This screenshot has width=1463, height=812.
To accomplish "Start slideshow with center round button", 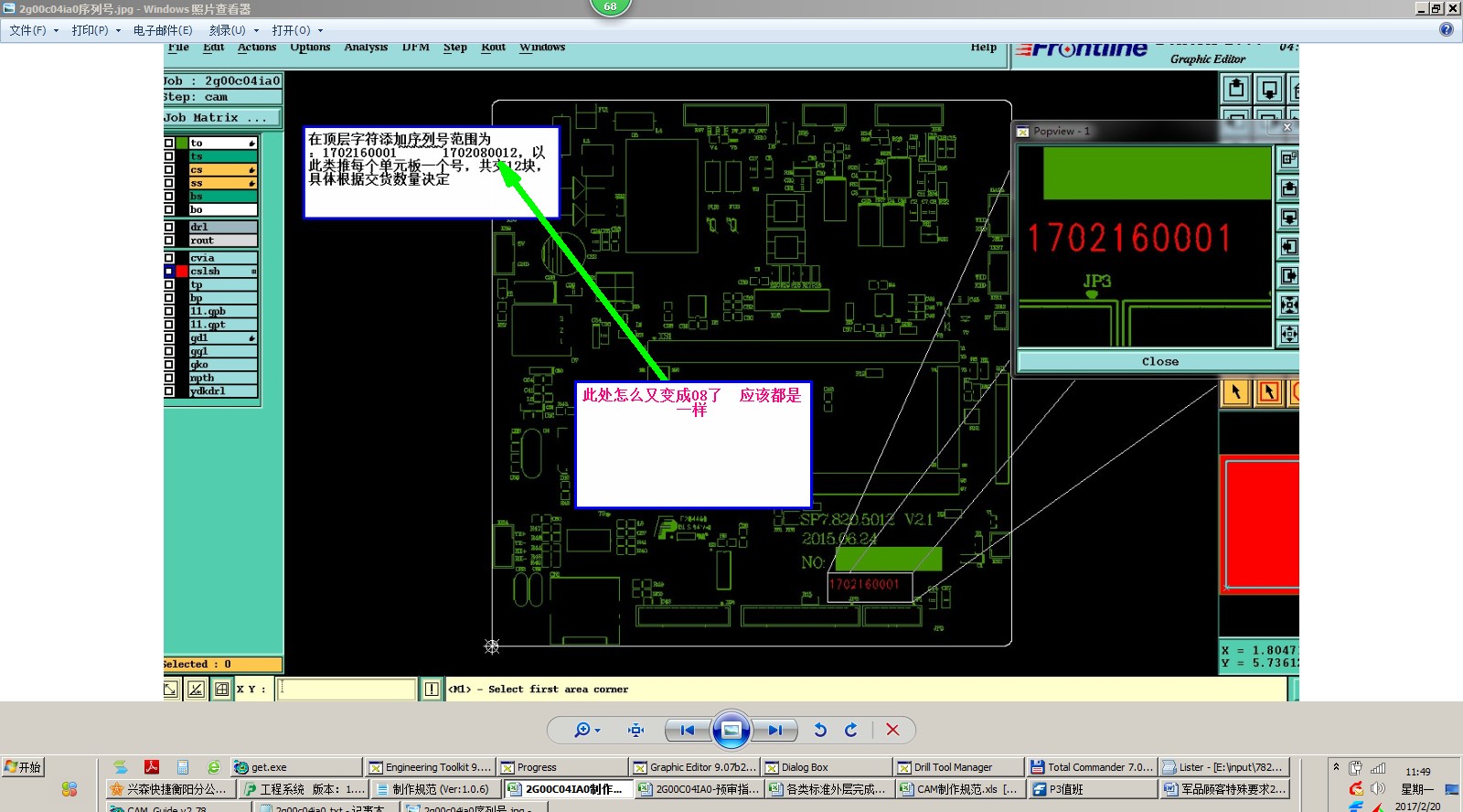I will pyautogui.click(x=731, y=730).
